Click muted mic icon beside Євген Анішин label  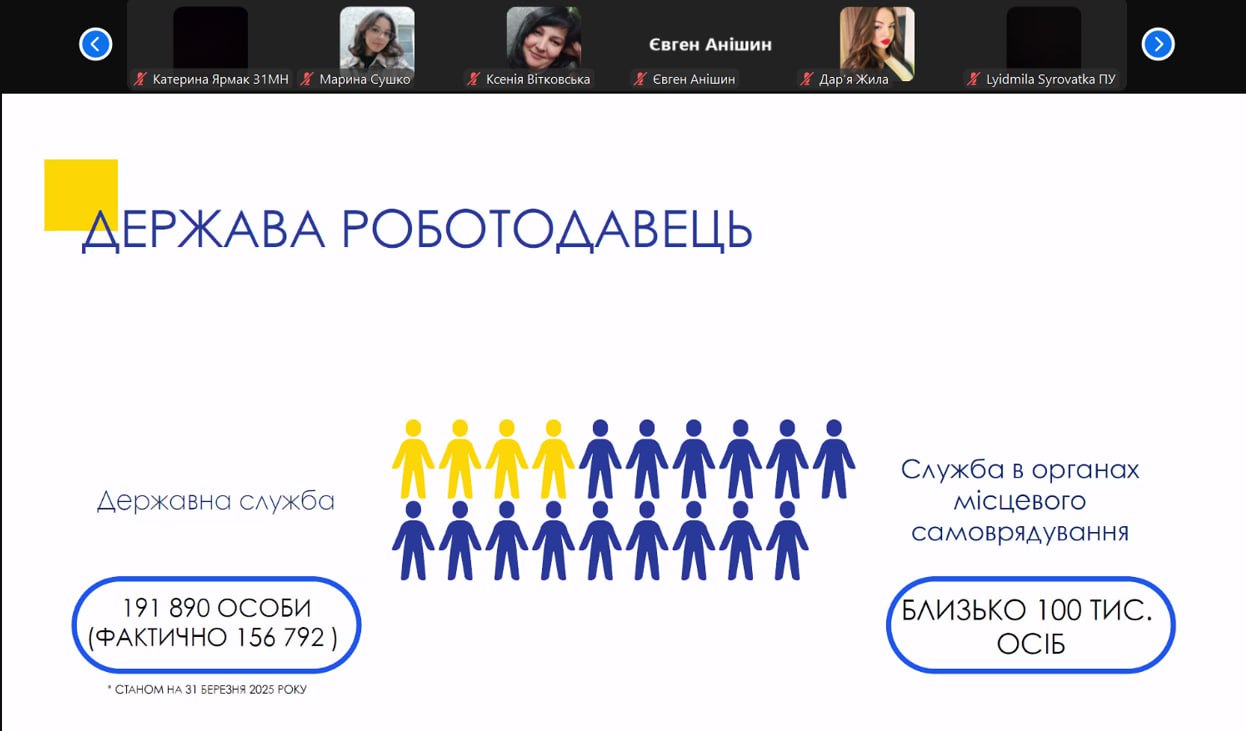pyautogui.click(x=641, y=79)
